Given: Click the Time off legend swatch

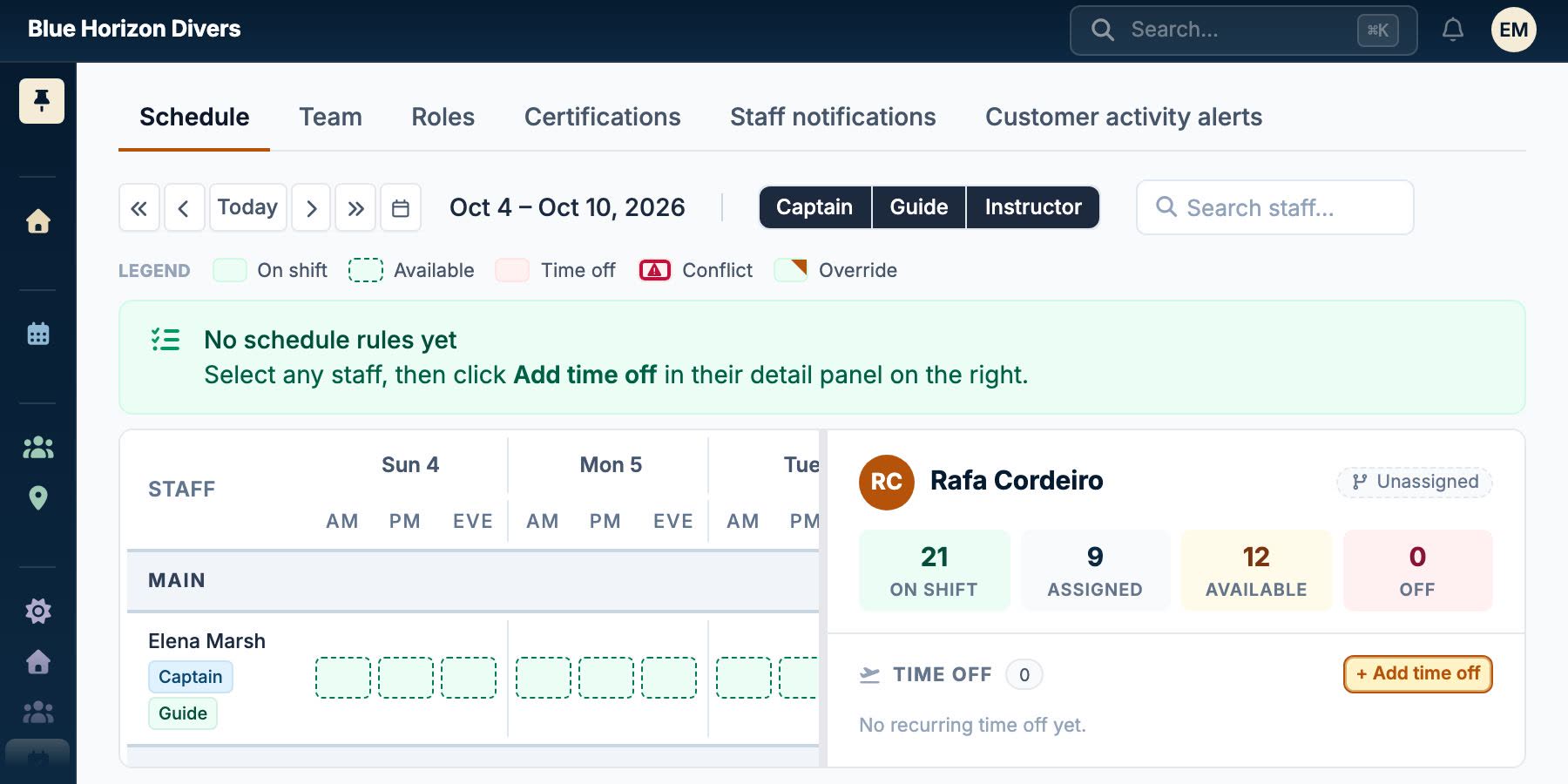Looking at the screenshot, I should point(512,270).
